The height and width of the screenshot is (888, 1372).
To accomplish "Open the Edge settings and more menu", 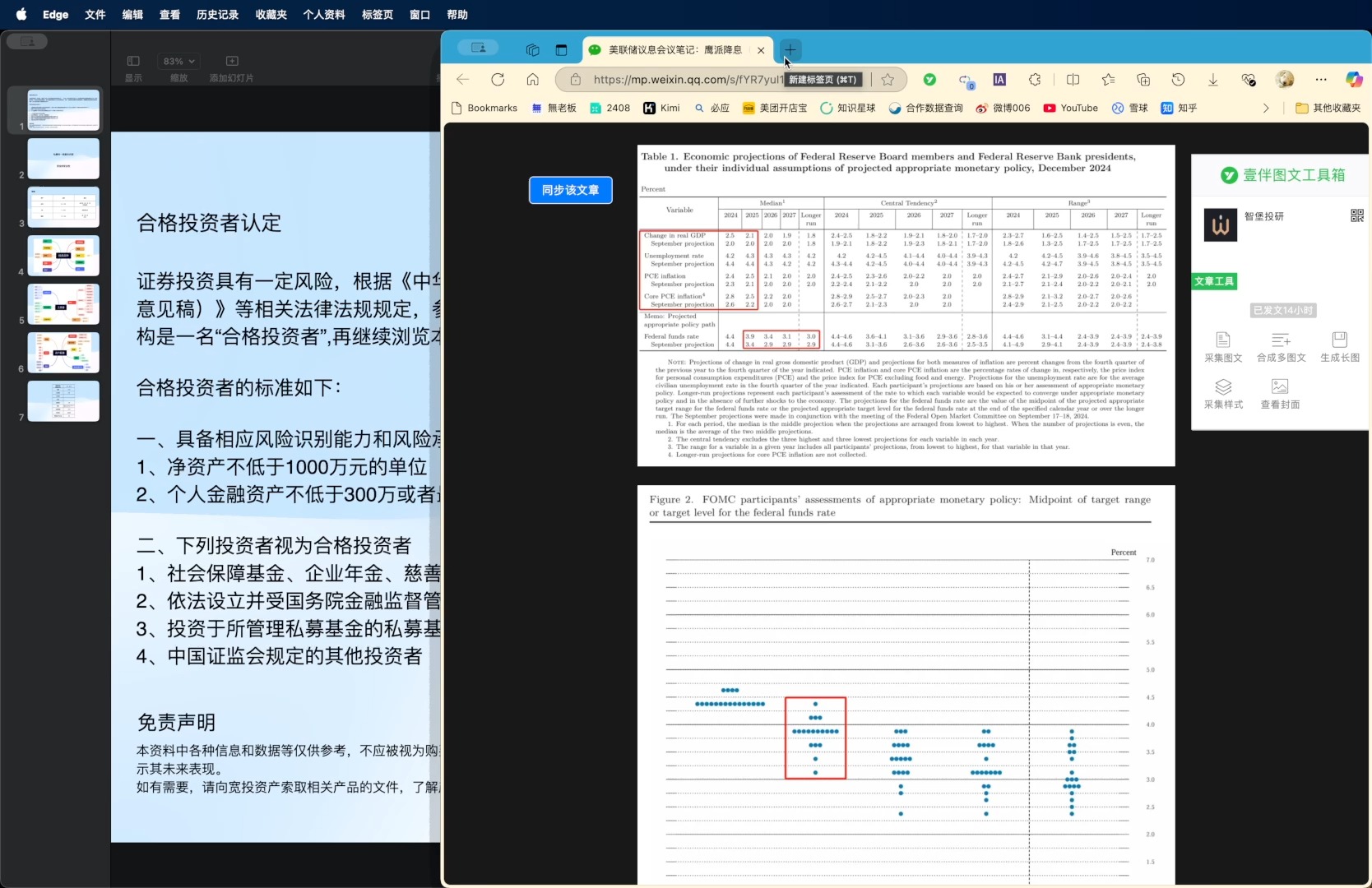I will click(x=1320, y=80).
